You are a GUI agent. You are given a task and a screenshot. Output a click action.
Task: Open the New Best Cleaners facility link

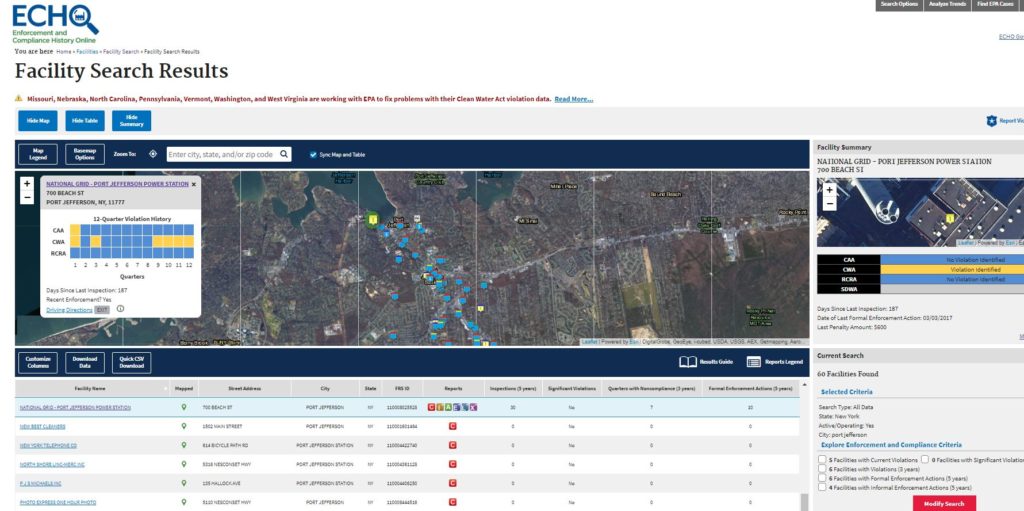[42, 426]
